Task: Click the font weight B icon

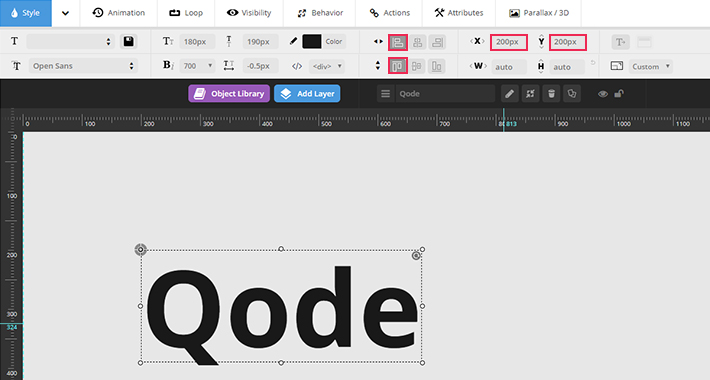Action: [168, 65]
